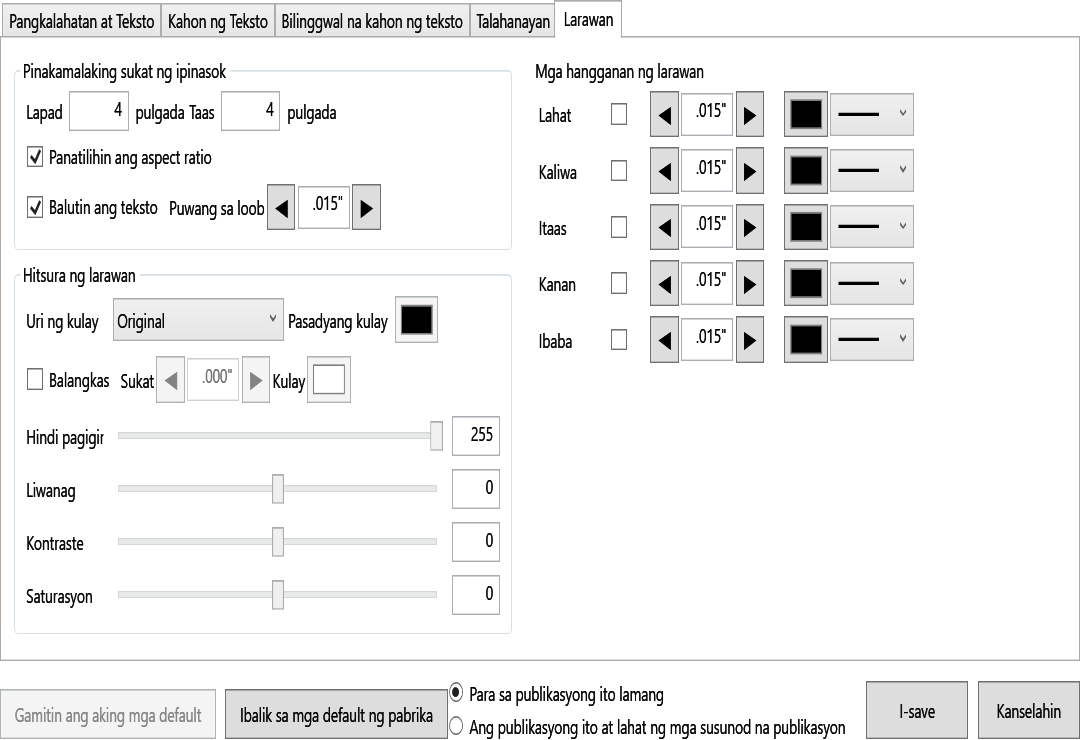Click Lahat border width .015" field

pos(707,114)
